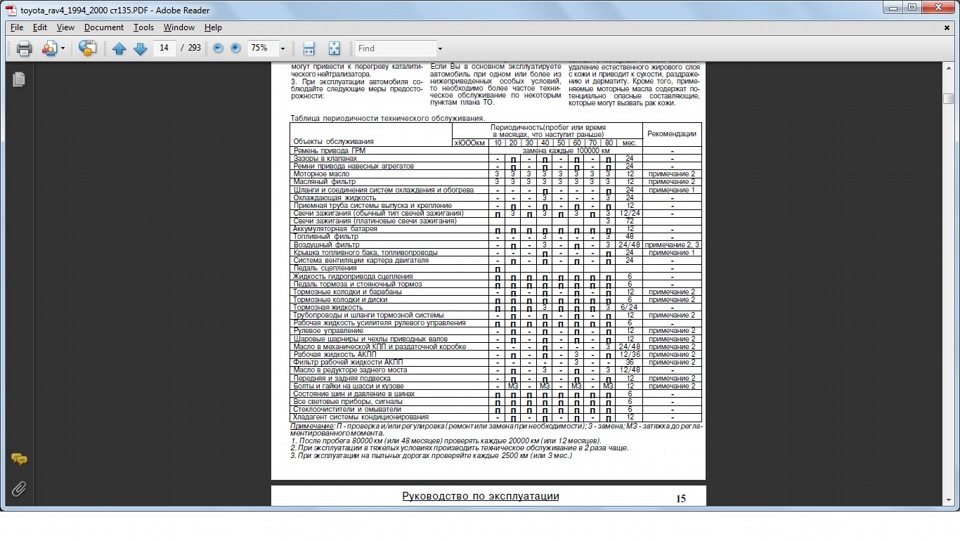This screenshot has height=541, width=960.
Task: Go to next page with down arrow
Action: coord(140,48)
